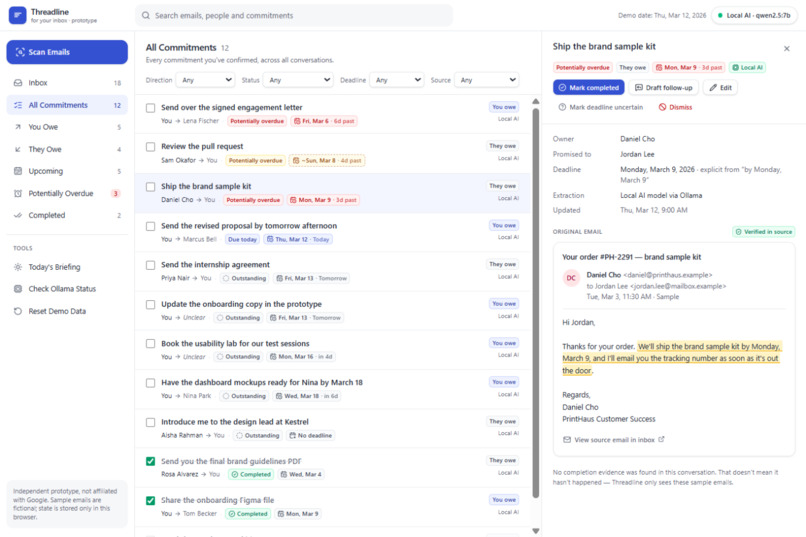Click the envelope icon beside View source email
806x537 pixels.
567,440
